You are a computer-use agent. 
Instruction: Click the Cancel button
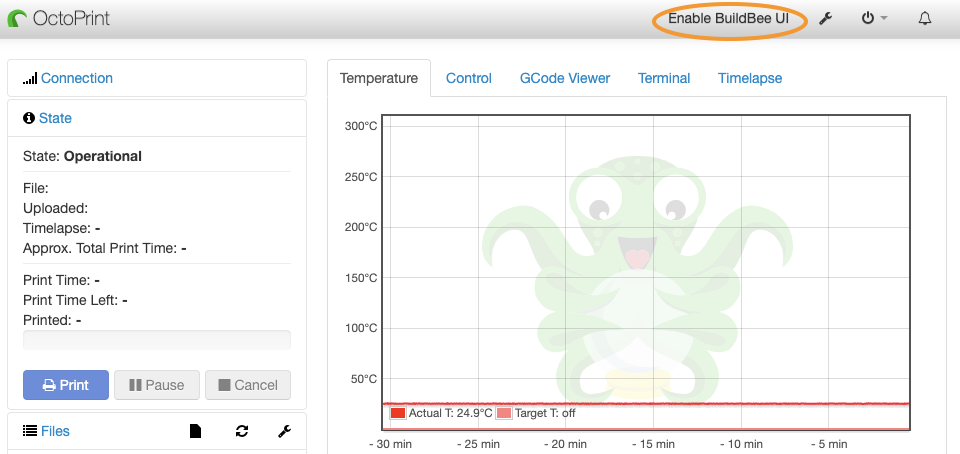pyautogui.click(x=248, y=385)
